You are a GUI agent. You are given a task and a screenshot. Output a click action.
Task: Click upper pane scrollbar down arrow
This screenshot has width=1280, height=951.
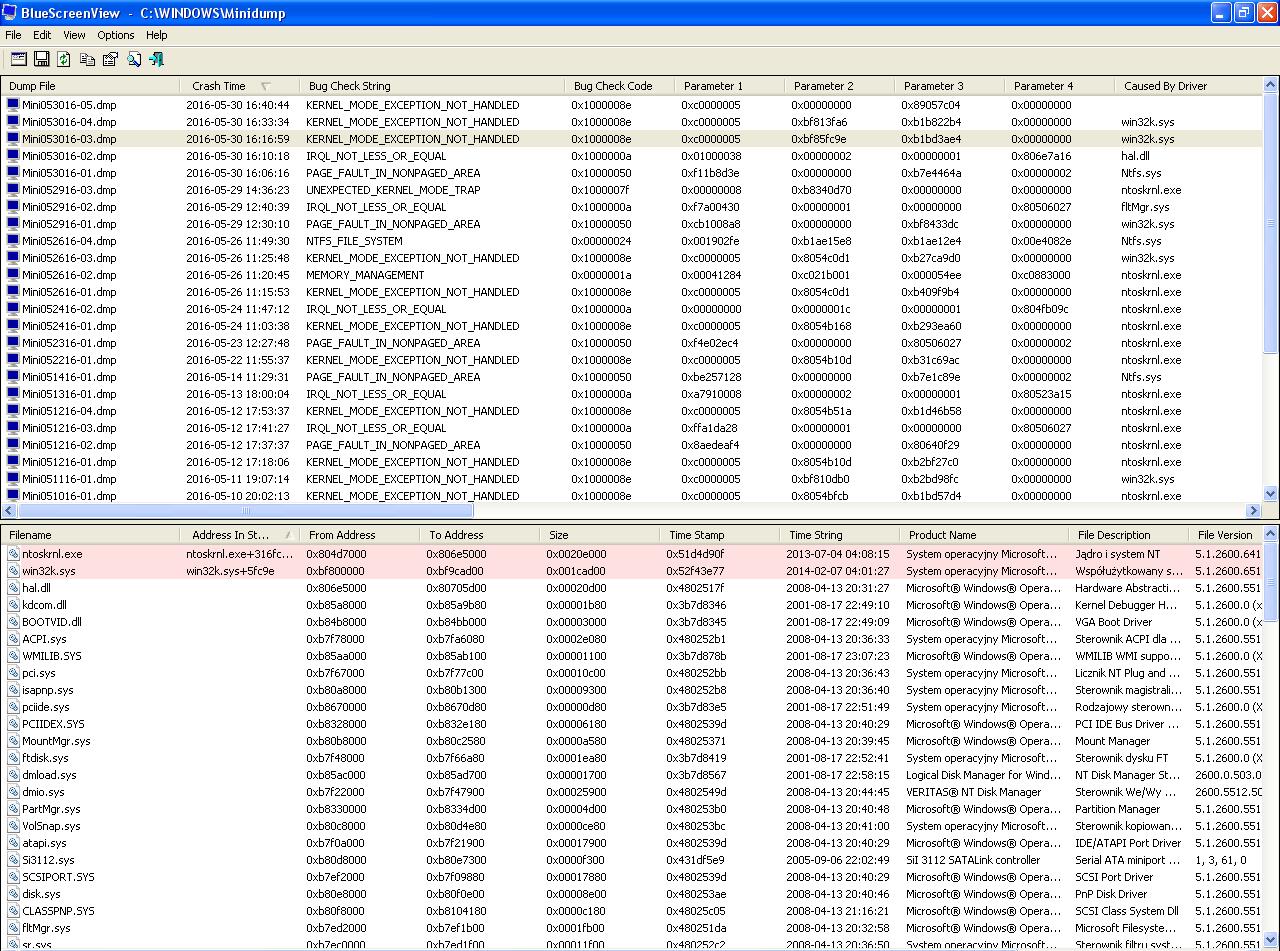pyautogui.click(x=1271, y=494)
